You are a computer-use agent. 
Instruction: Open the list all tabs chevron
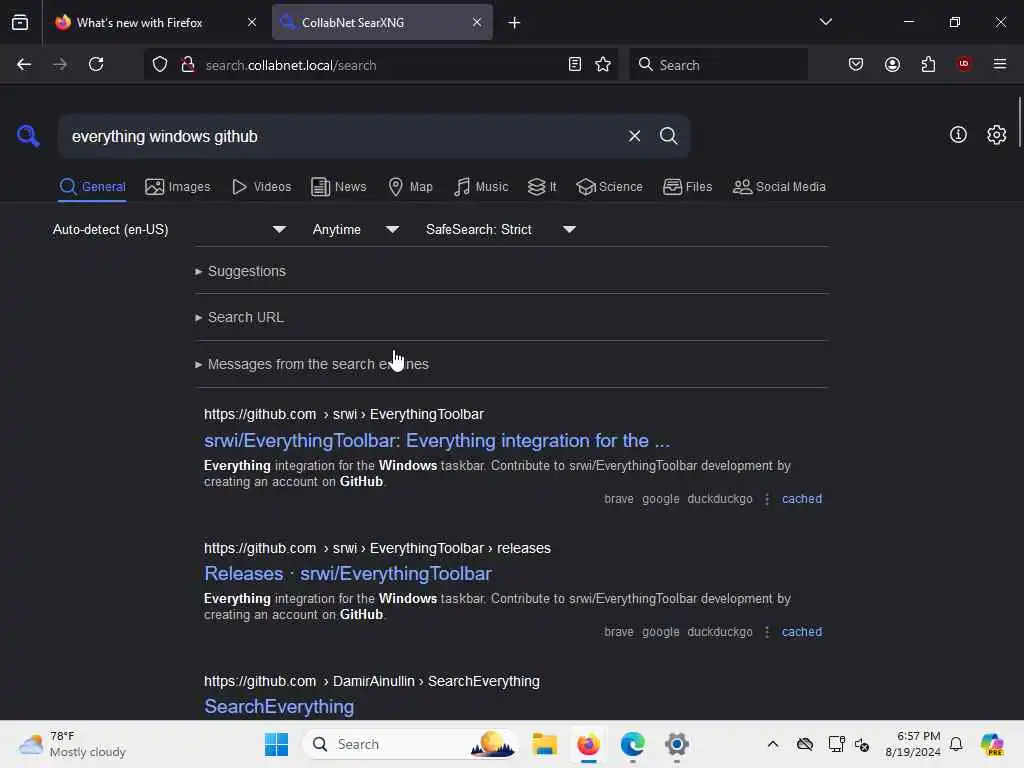coord(825,23)
